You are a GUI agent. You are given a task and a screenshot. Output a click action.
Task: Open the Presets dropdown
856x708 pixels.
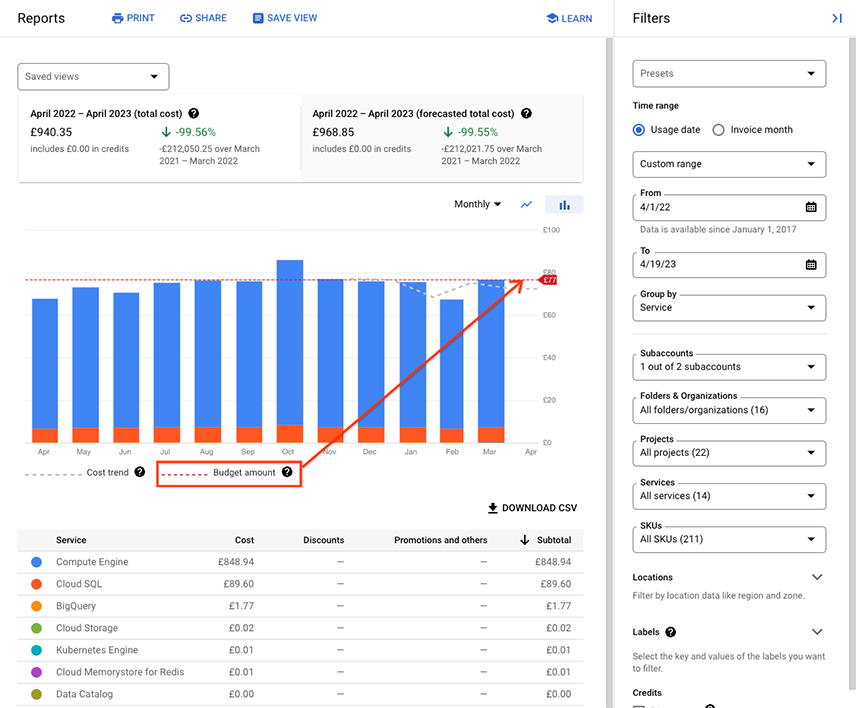tap(729, 73)
